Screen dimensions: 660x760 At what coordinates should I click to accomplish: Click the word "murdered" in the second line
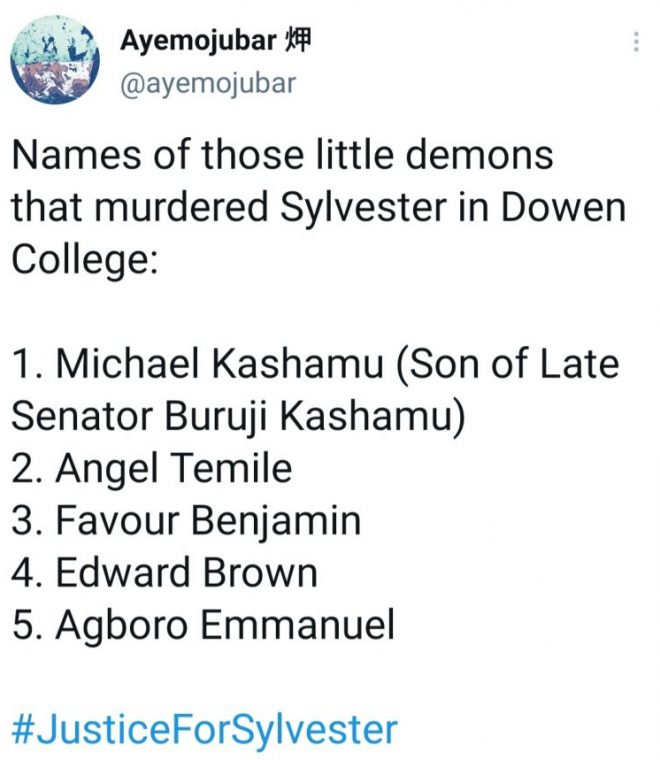click(x=190, y=208)
